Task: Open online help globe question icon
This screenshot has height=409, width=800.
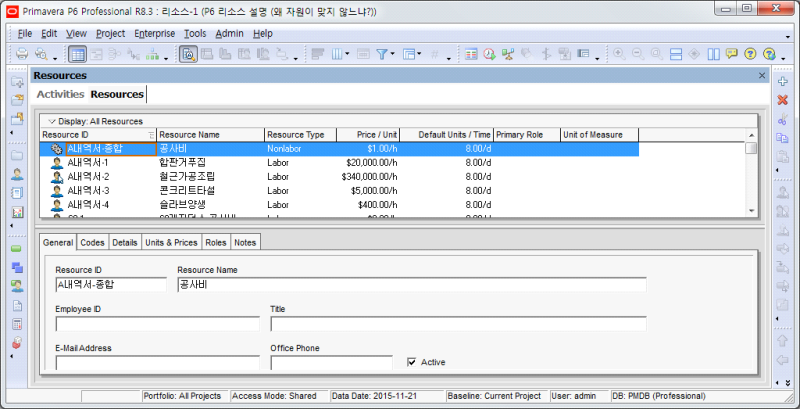Action: (x=769, y=54)
